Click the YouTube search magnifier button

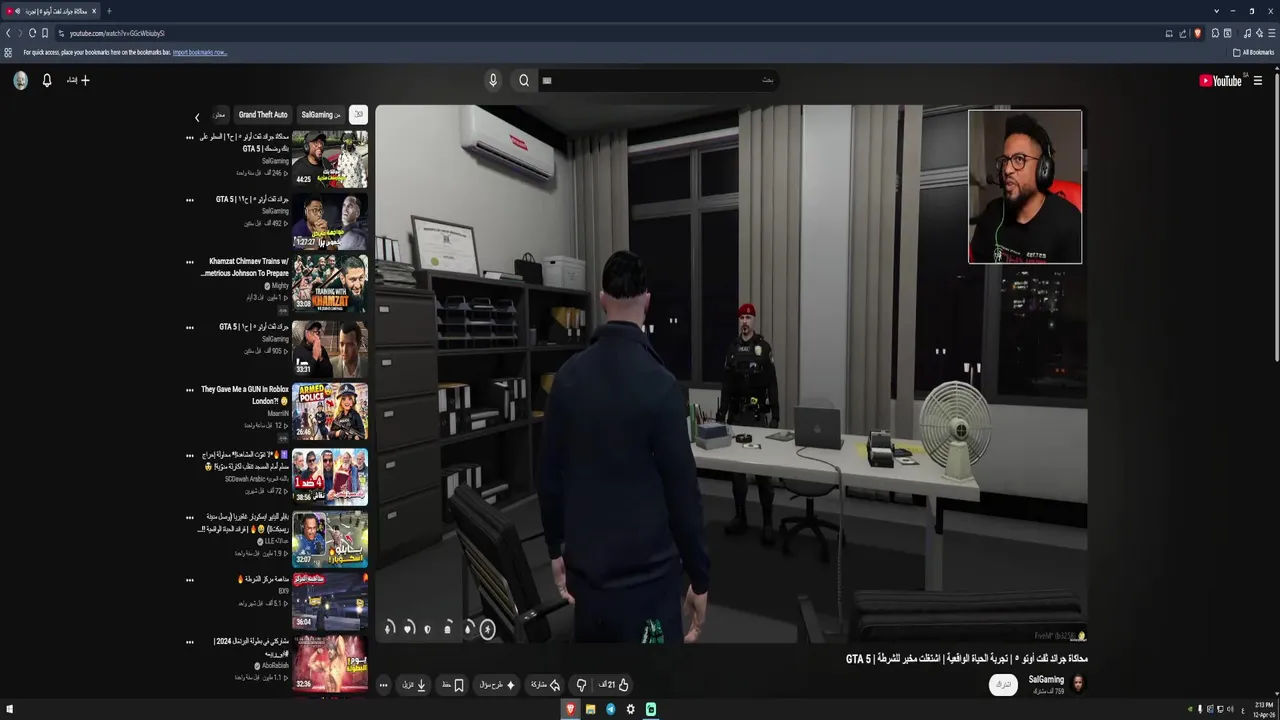(524, 80)
